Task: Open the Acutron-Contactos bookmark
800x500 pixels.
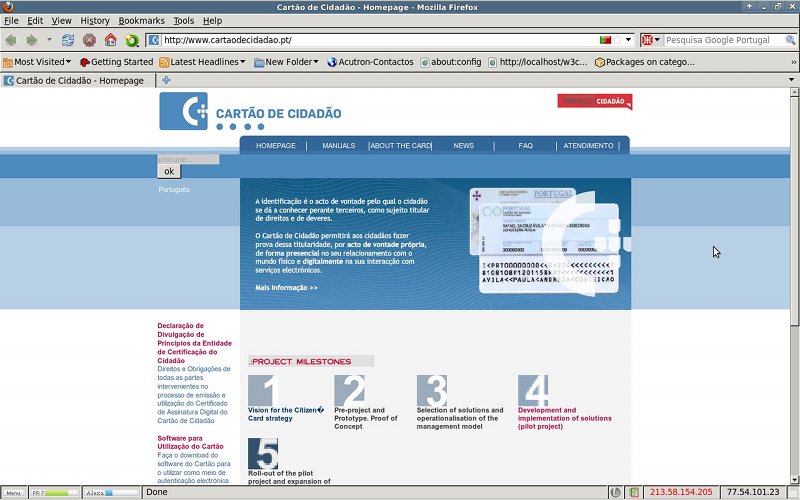Action: [x=370, y=62]
